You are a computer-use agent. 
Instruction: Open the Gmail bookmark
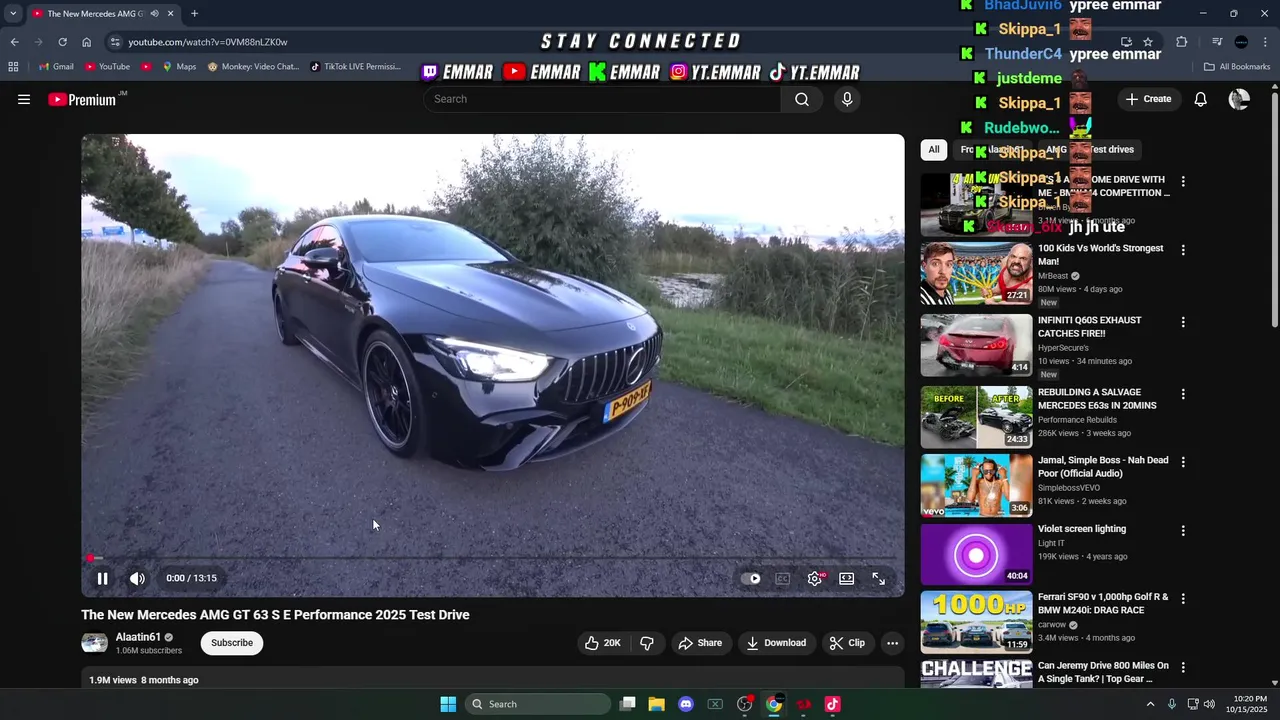(x=56, y=67)
